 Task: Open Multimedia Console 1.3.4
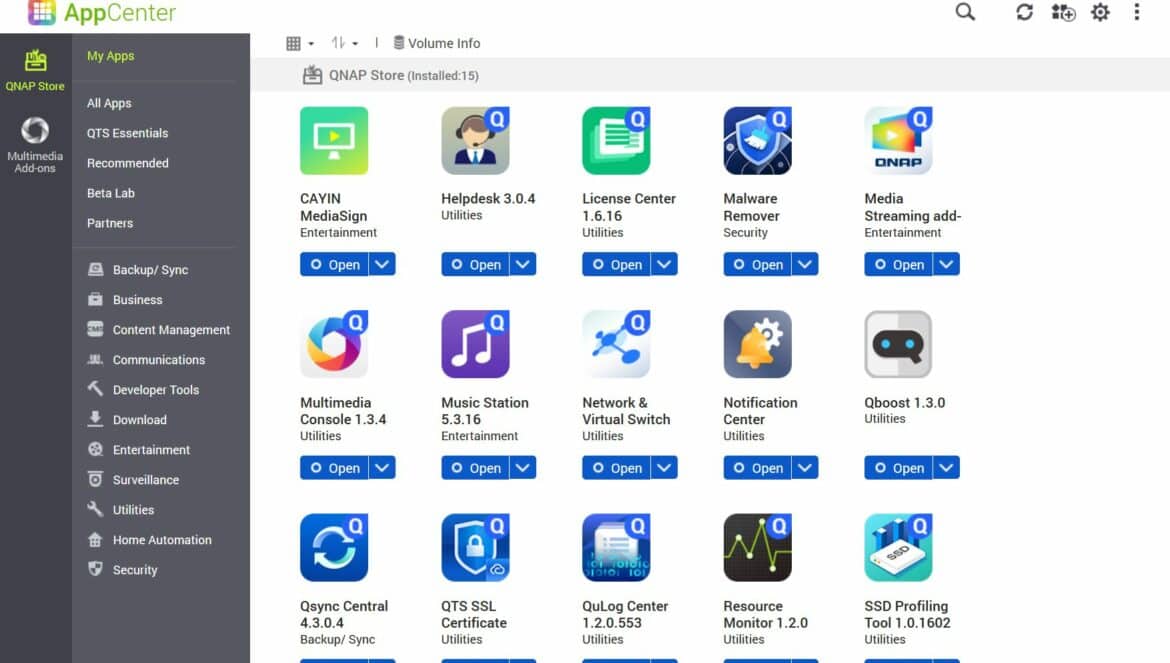coord(334,468)
